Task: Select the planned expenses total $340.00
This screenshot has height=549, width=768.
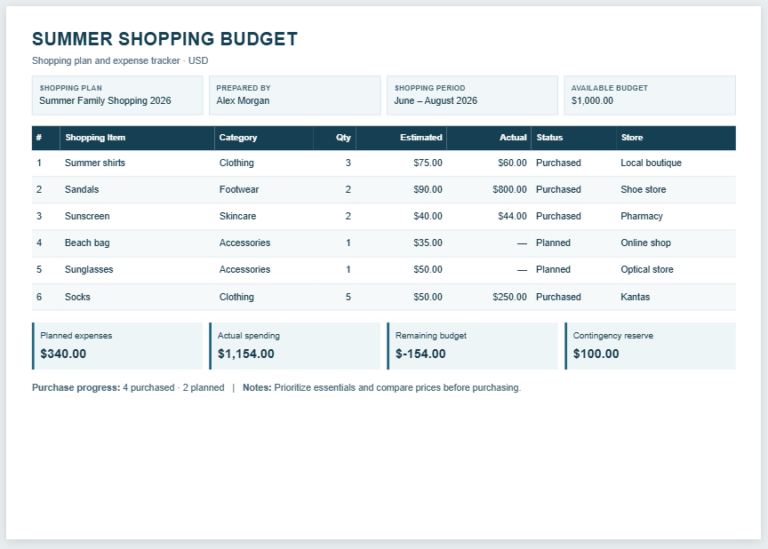Action: 63,354
